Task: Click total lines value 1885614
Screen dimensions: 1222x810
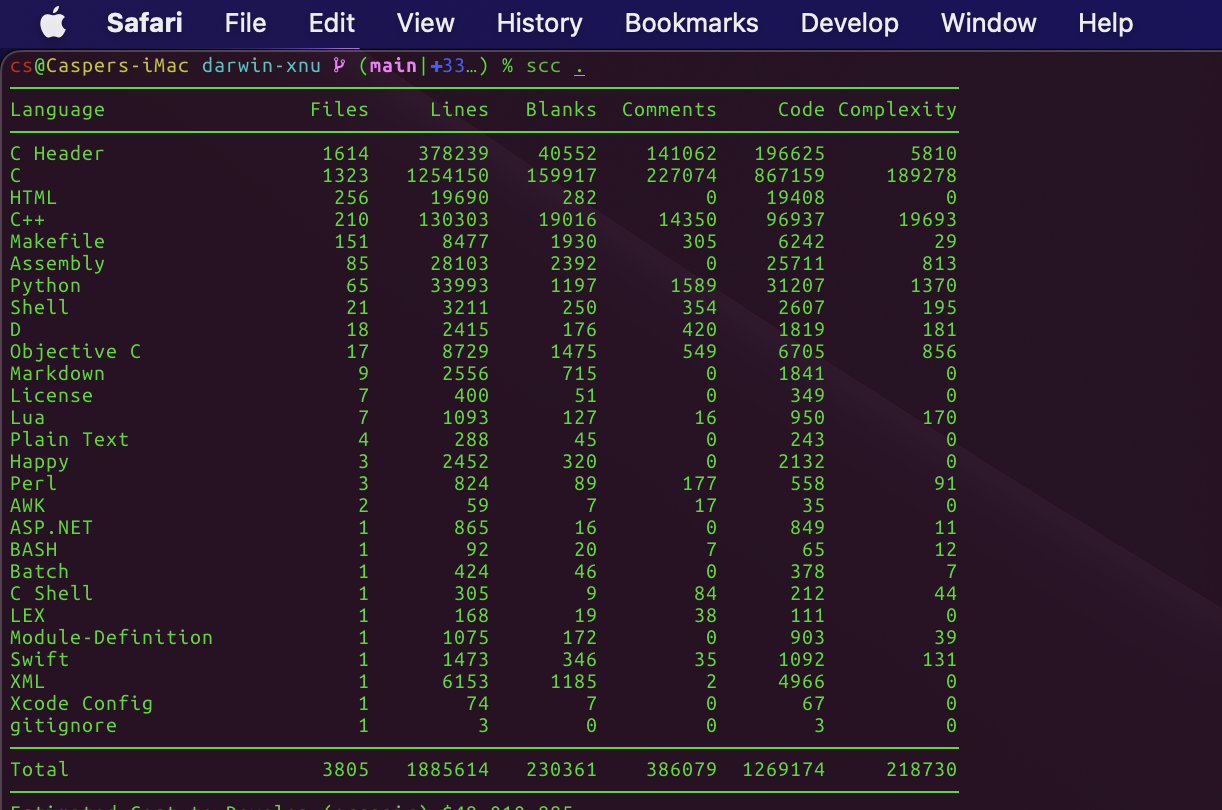Action: [447, 770]
